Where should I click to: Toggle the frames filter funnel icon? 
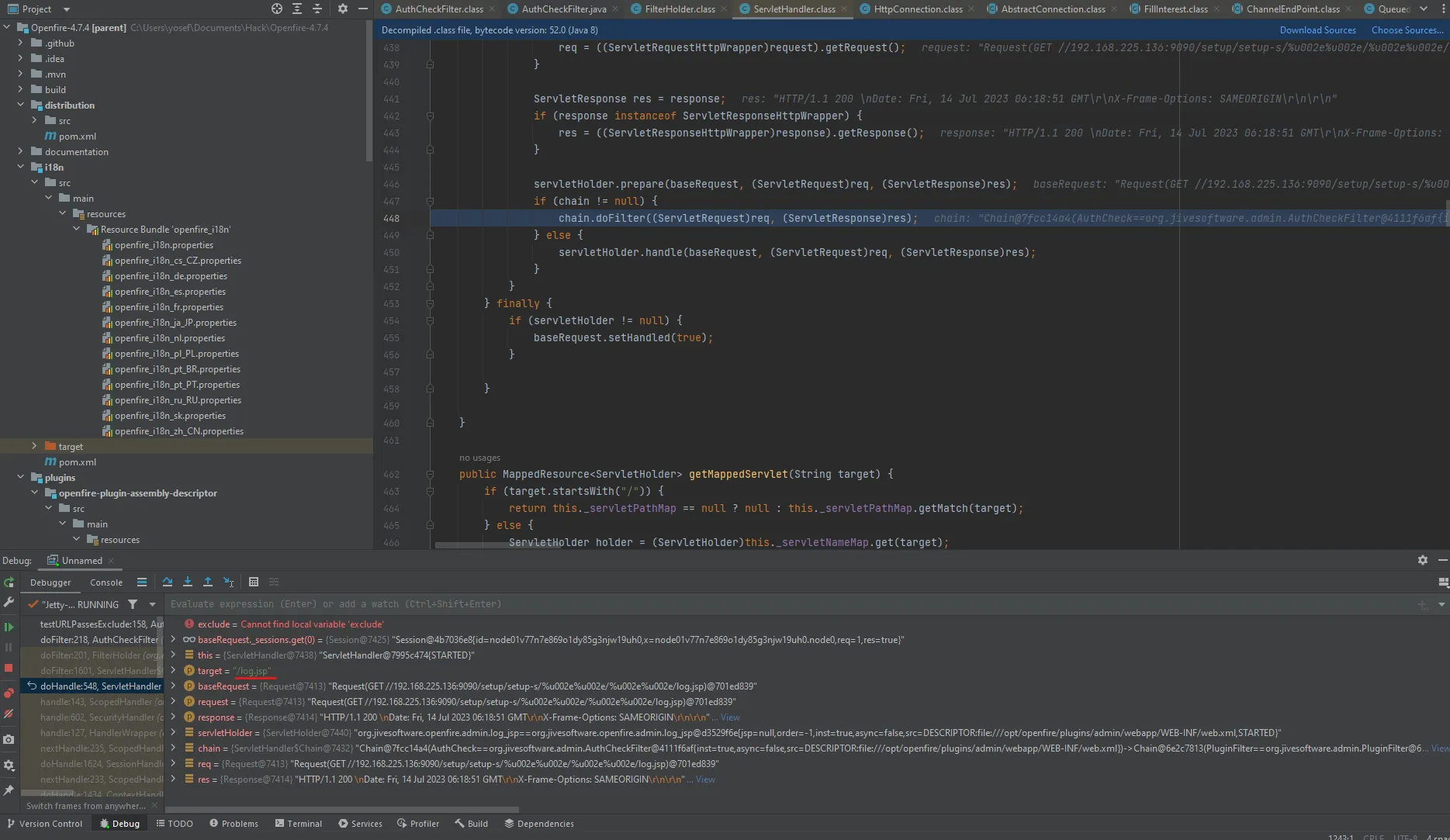pos(133,604)
